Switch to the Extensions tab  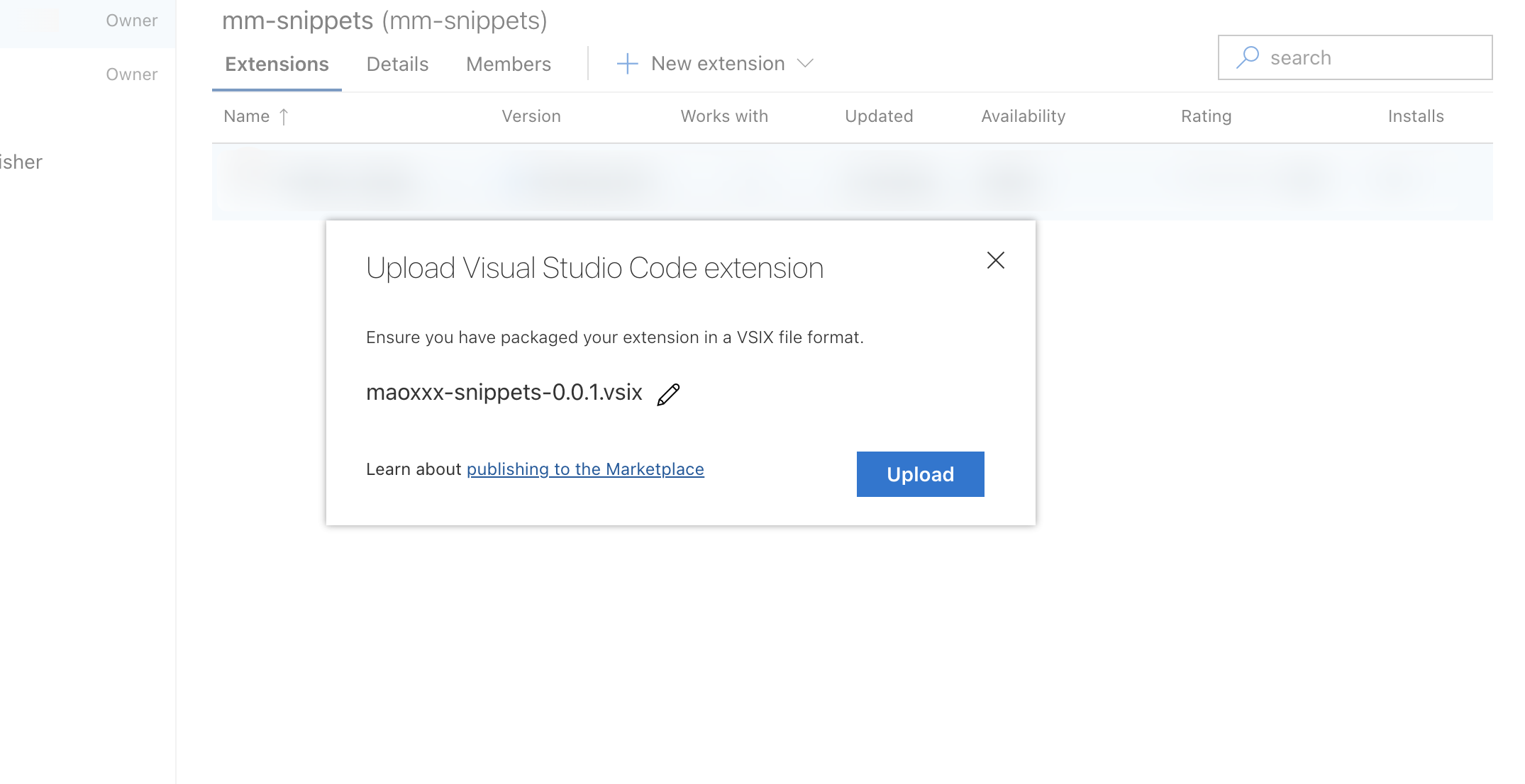pos(277,64)
